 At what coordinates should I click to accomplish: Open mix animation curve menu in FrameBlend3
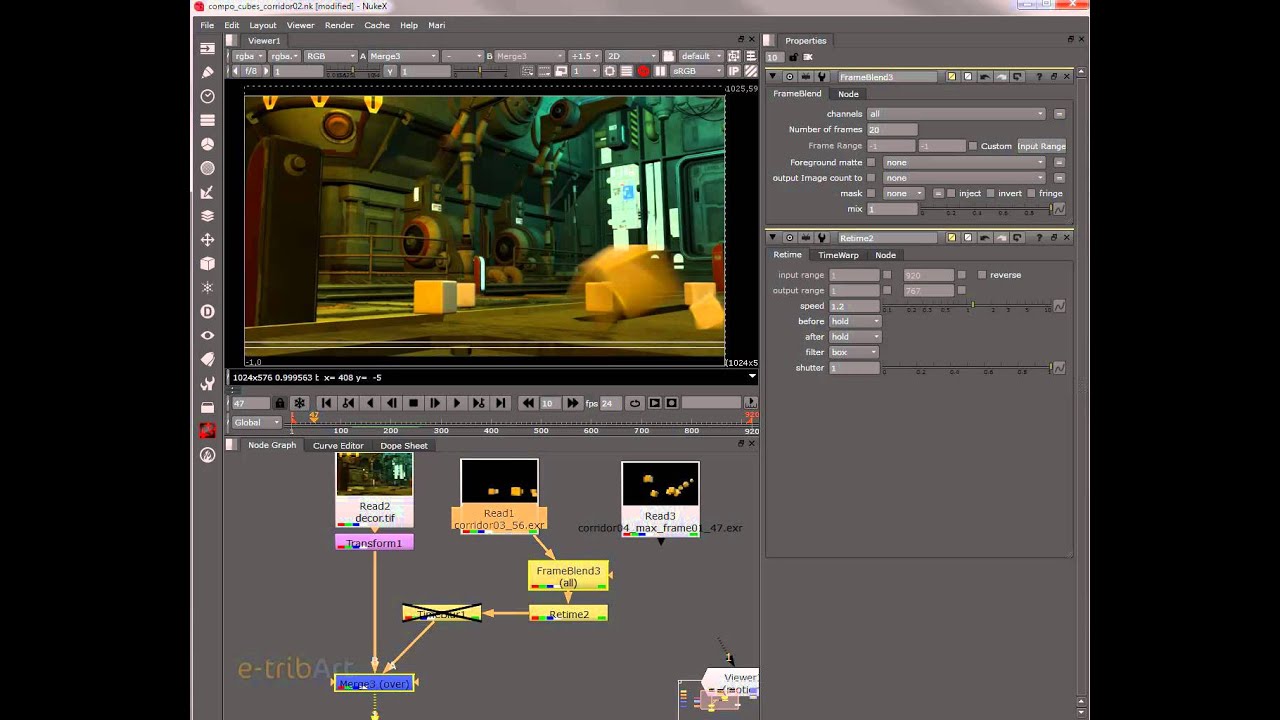[1059, 209]
